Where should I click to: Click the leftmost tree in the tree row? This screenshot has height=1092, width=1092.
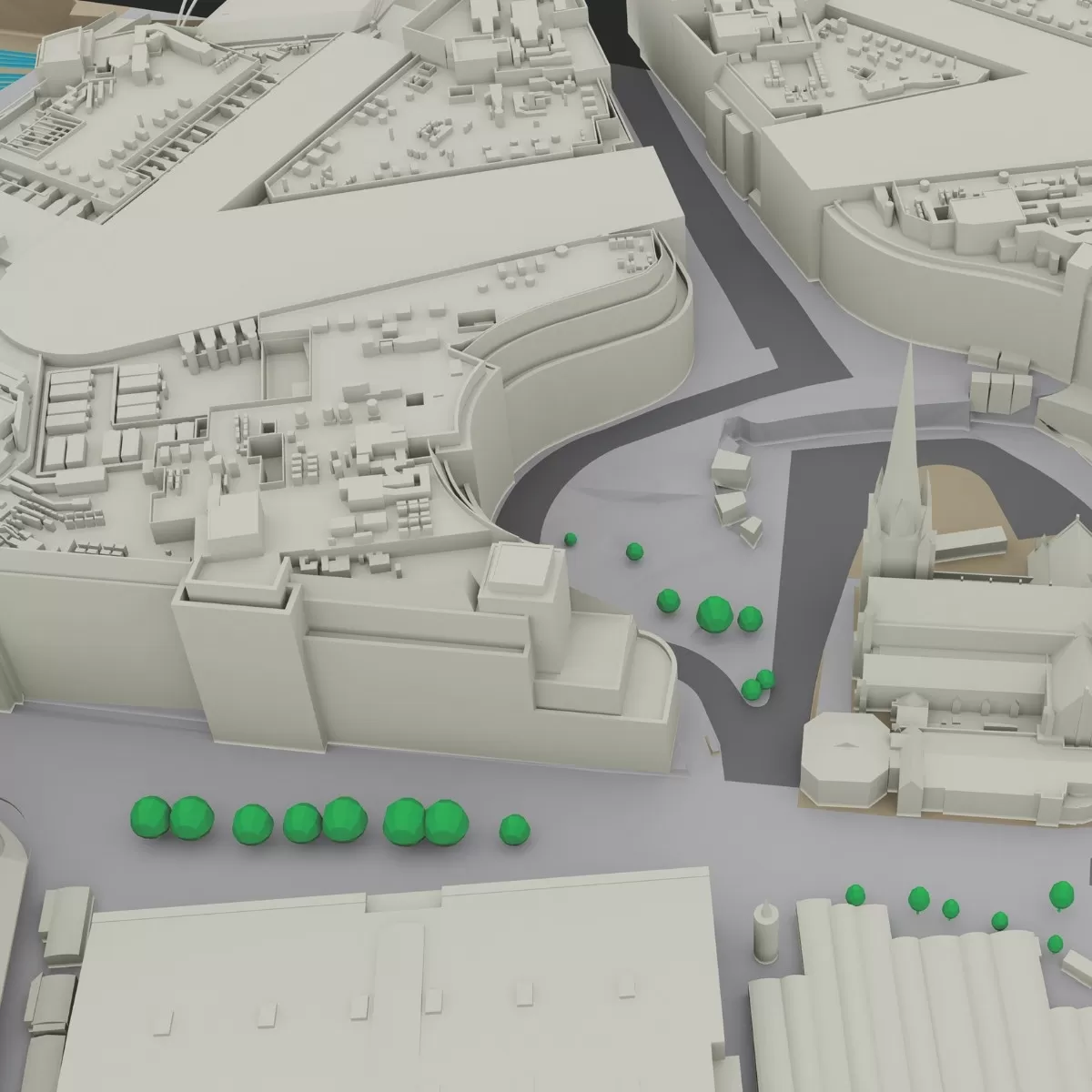pos(150,816)
